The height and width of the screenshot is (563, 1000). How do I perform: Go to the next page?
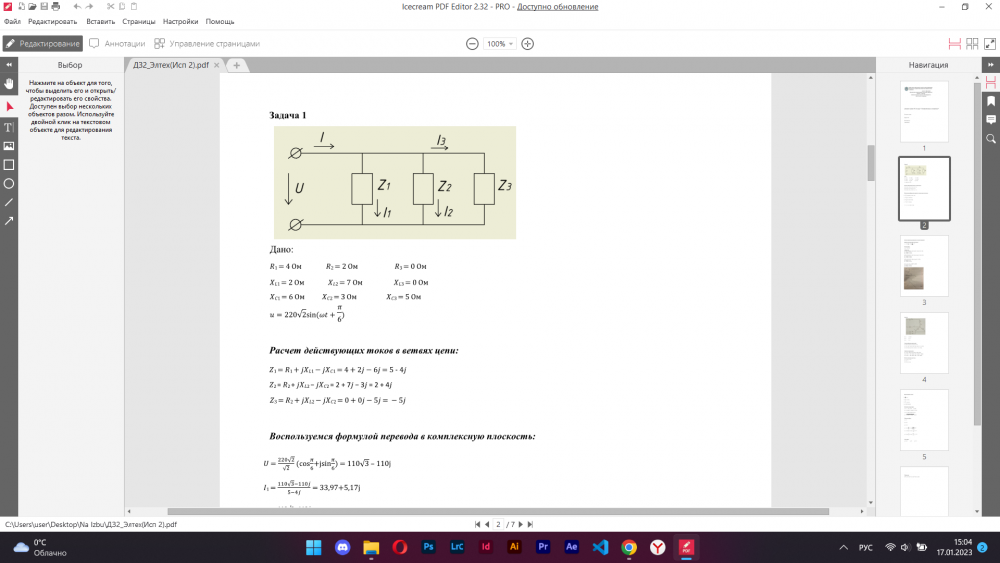click(x=520, y=524)
